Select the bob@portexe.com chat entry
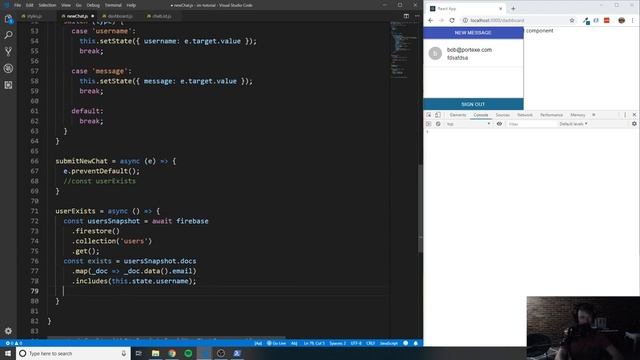The image size is (640, 360). (473, 53)
